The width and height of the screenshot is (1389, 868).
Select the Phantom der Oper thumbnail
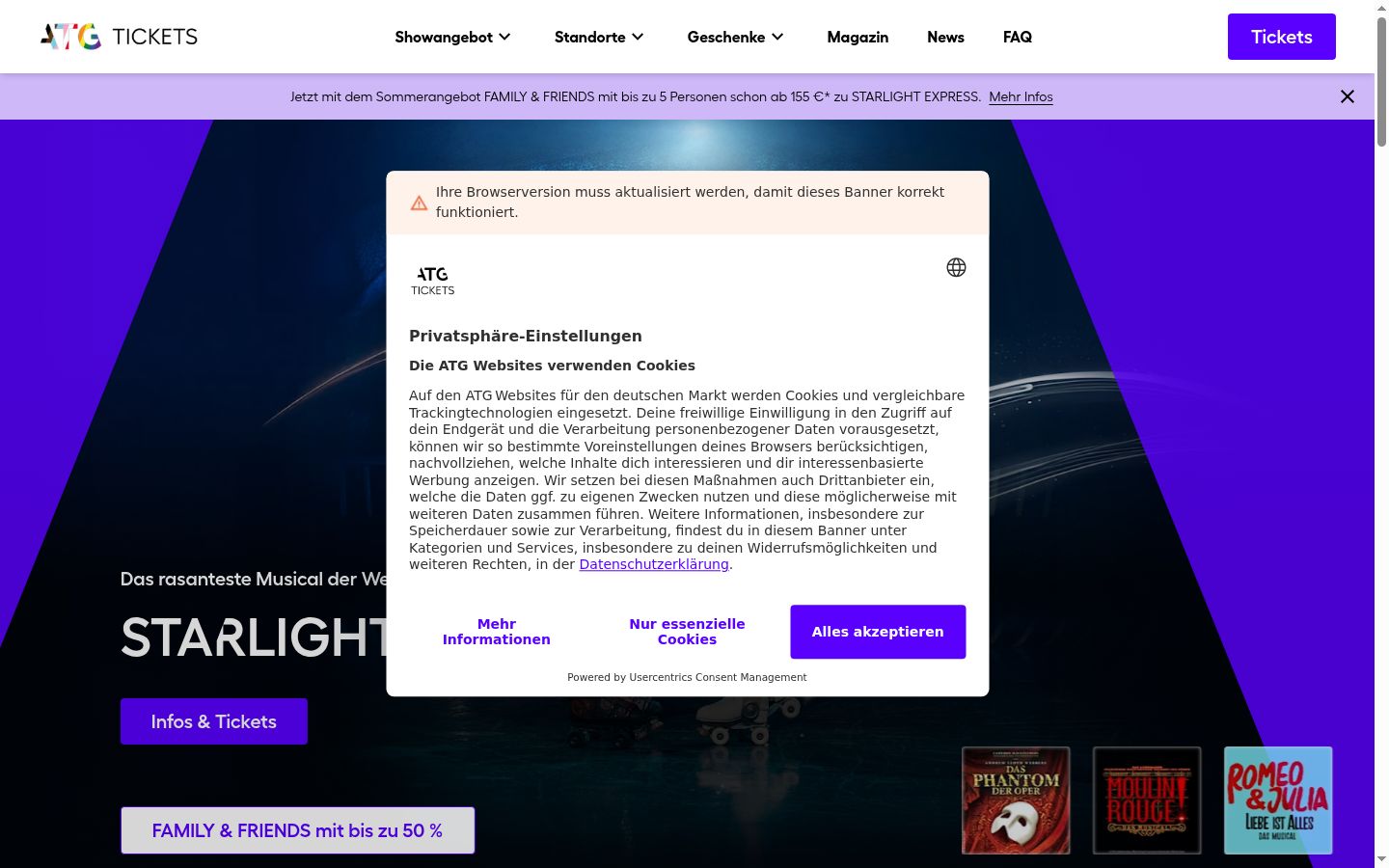tap(1016, 800)
